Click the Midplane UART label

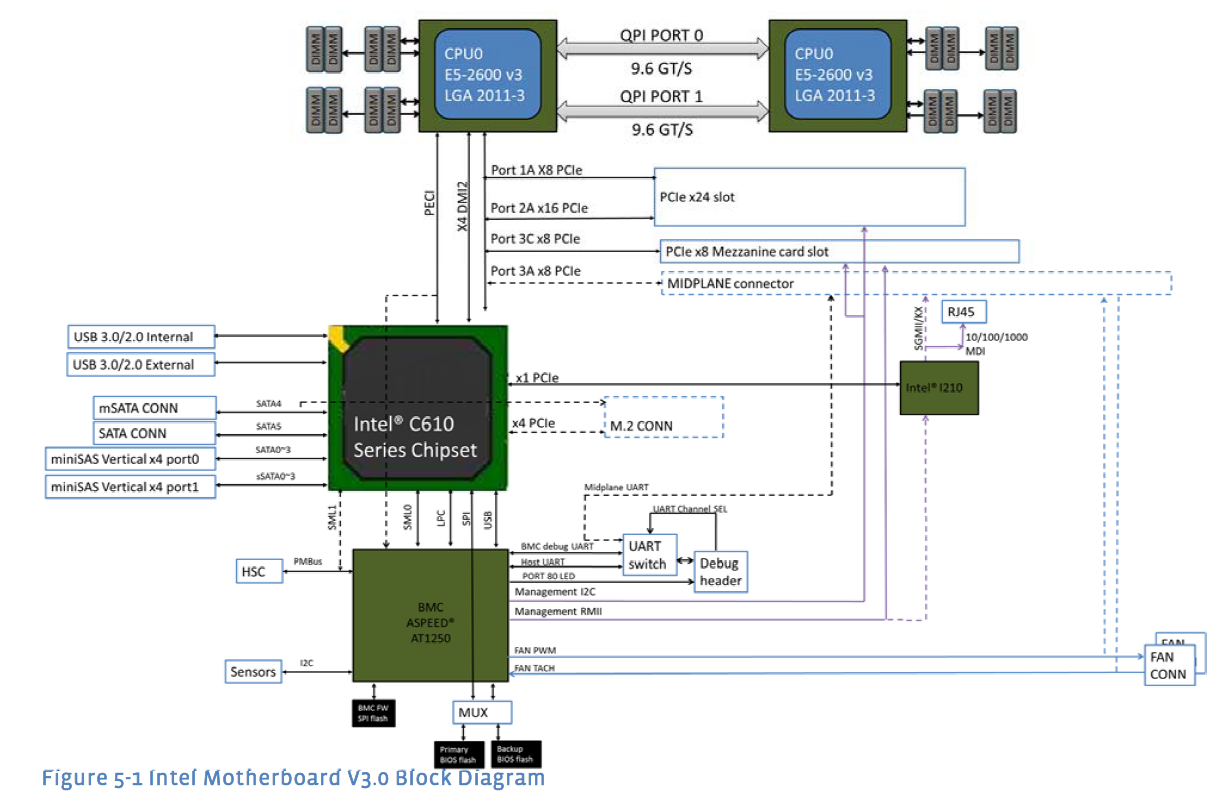616,487
